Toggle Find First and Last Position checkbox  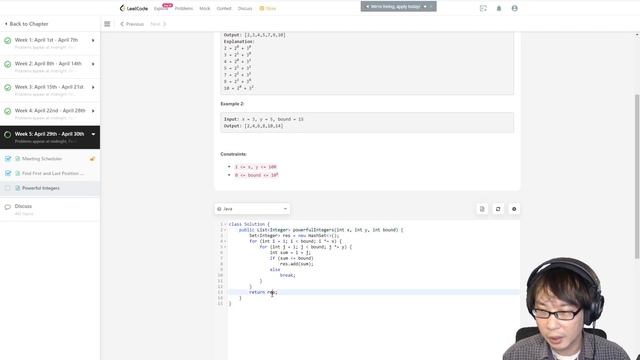(8, 173)
